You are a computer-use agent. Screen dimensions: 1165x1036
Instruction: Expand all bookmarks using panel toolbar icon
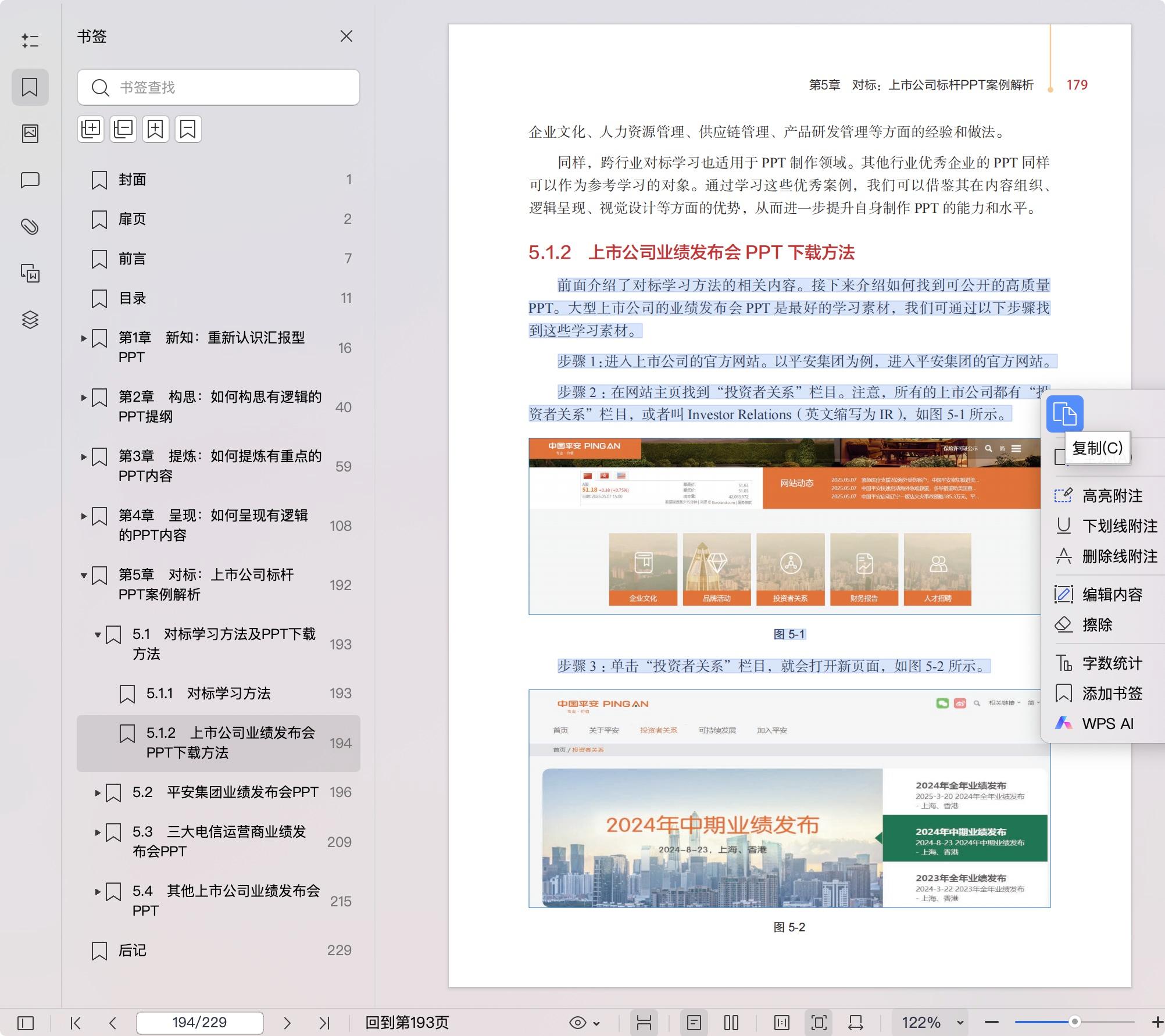pos(91,129)
